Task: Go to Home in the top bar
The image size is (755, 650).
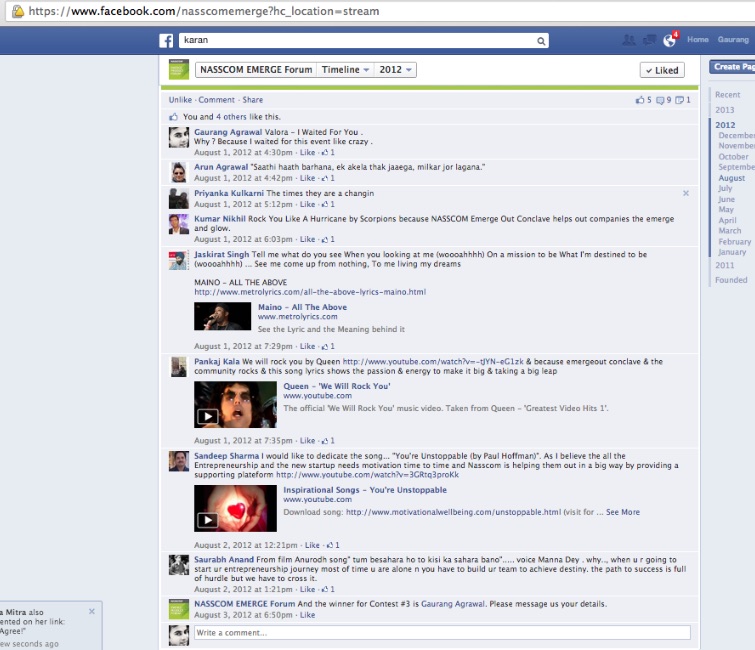Action: click(x=698, y=39)
